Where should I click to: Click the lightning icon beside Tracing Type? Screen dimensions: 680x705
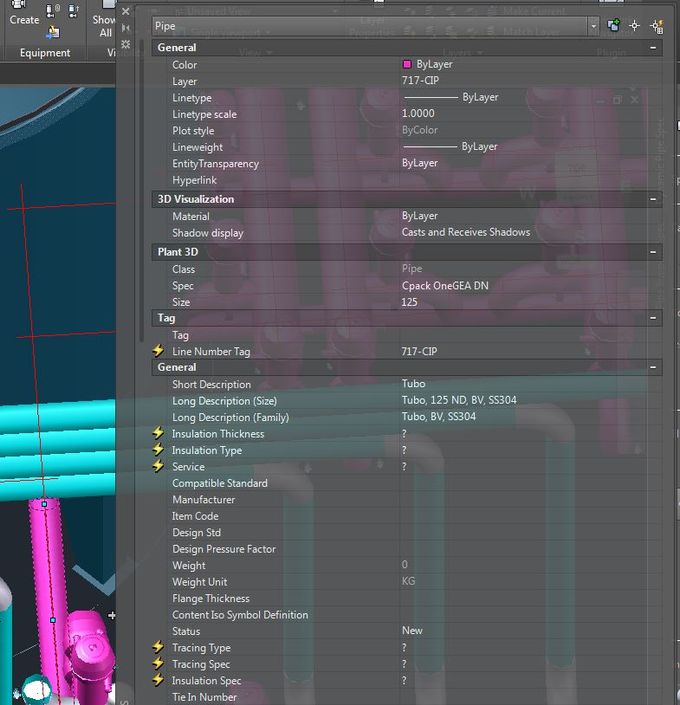click(x=158, y=647)
